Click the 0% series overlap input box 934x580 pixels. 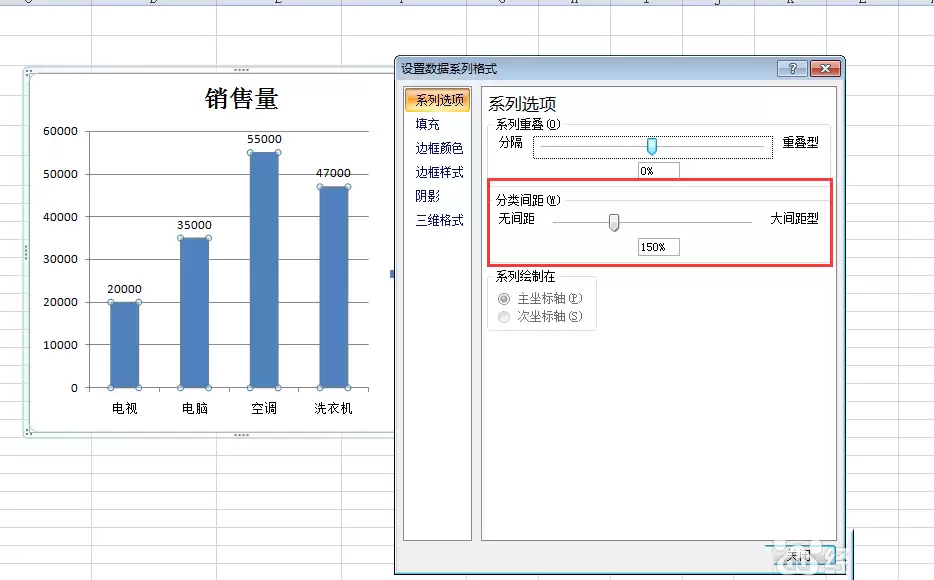pyautogui.click(x=659, y=170)
